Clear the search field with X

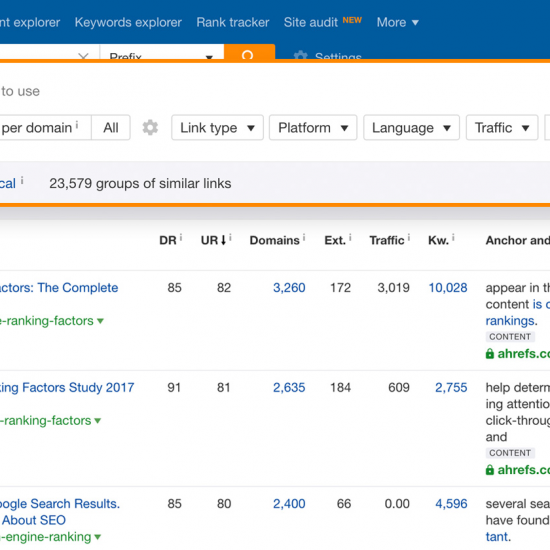[x=83, y=56]
